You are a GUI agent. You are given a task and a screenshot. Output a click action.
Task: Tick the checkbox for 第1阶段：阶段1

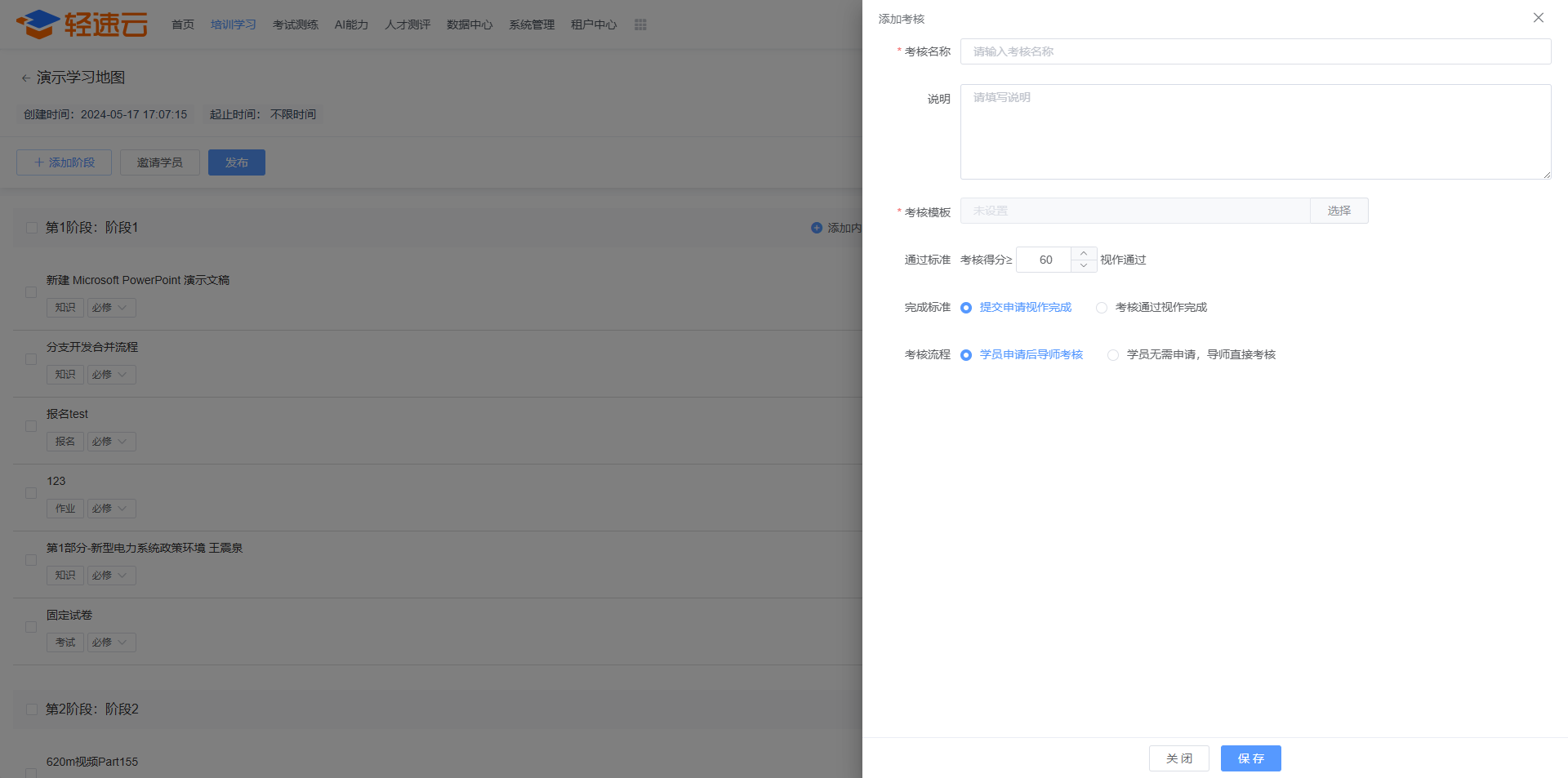32,228
